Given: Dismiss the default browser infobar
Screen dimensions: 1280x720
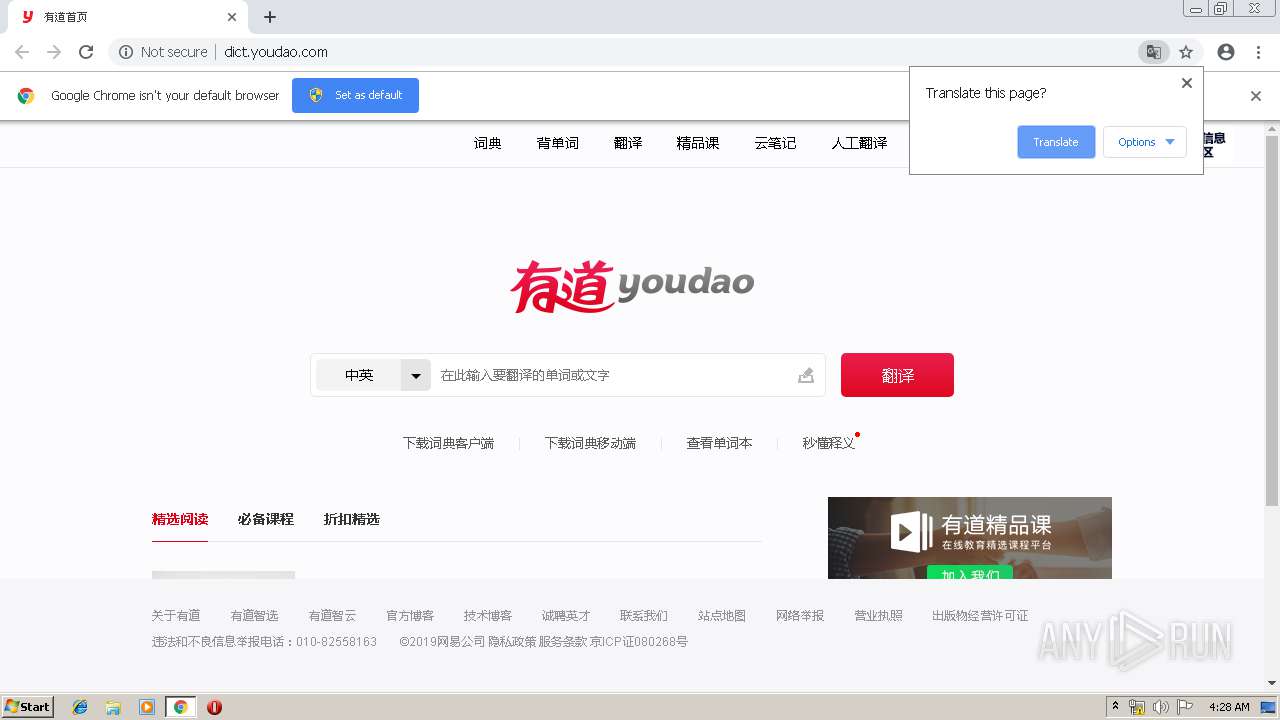Looking at the screenshot, I should tap(1256, 96).
